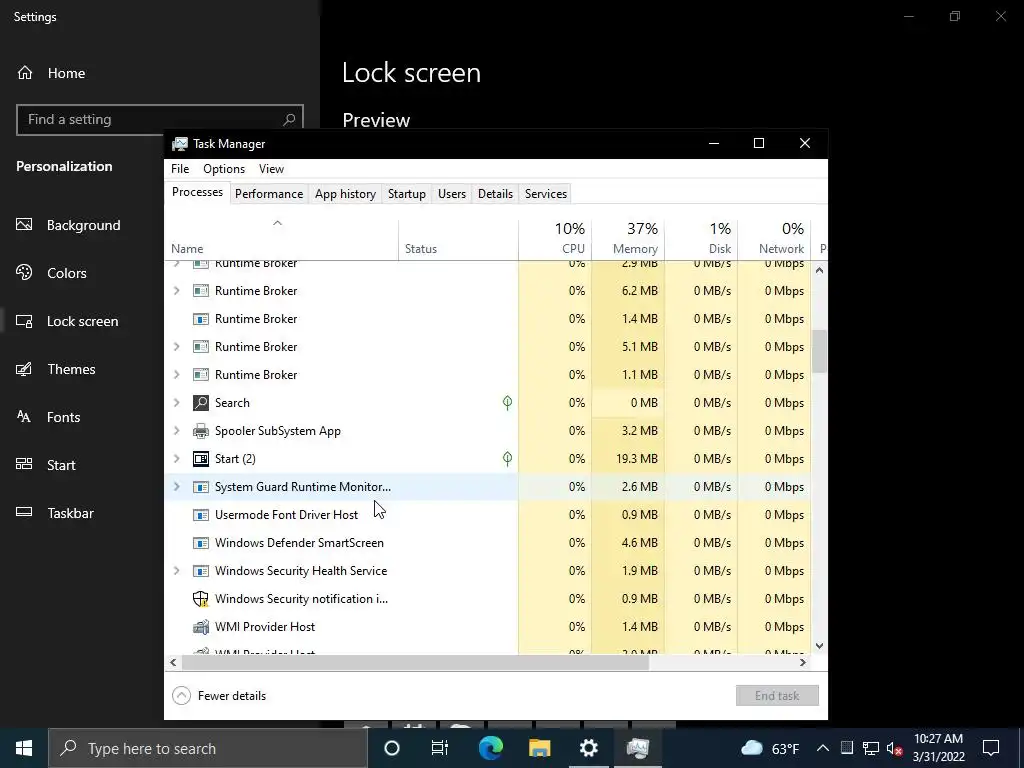
Task: Click the Find a setting search box
Action: (x=160, y=120)
